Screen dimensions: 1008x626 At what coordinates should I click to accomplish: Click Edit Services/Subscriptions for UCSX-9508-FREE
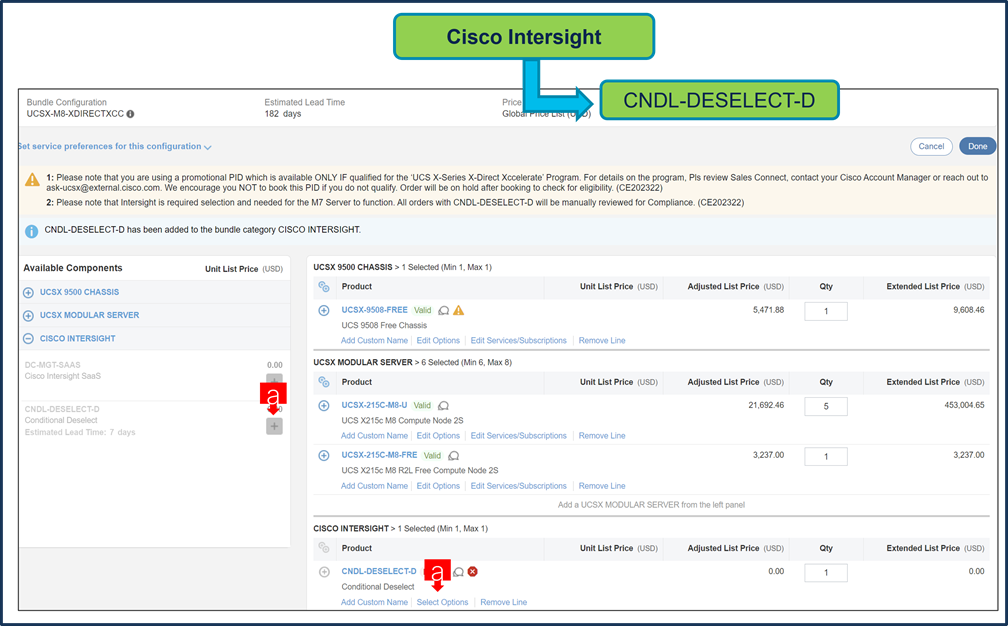tap(519, 341)
